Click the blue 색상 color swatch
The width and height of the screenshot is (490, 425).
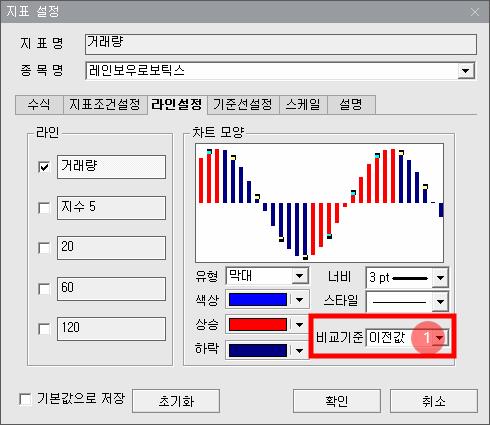point(258,299)
